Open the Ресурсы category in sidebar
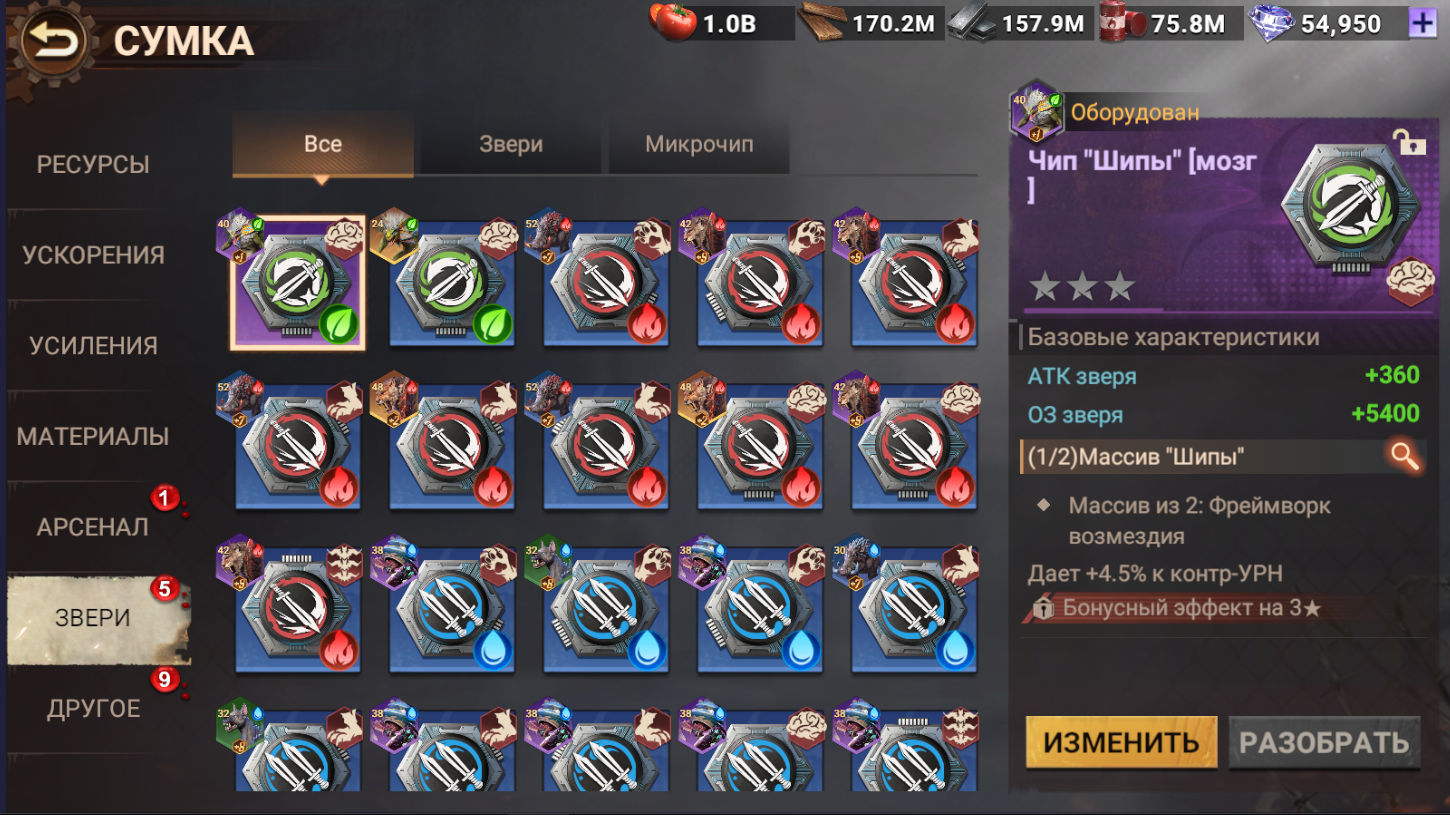 93,164
